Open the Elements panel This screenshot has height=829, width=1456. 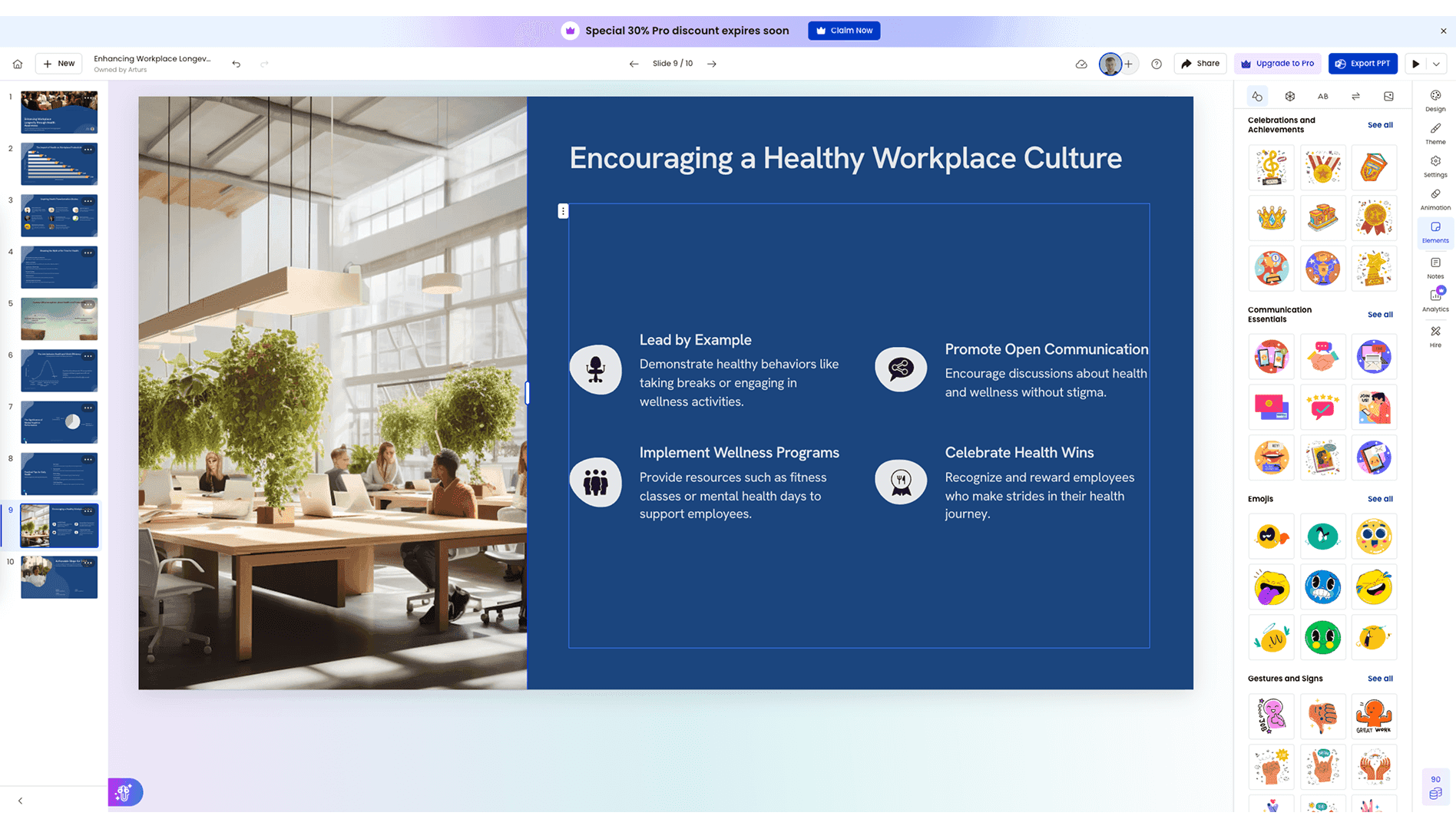[1435, 233]
